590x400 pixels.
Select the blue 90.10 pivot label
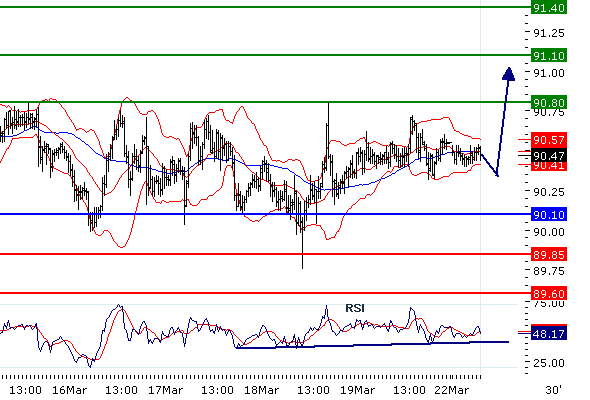click(x=549, y=214)
